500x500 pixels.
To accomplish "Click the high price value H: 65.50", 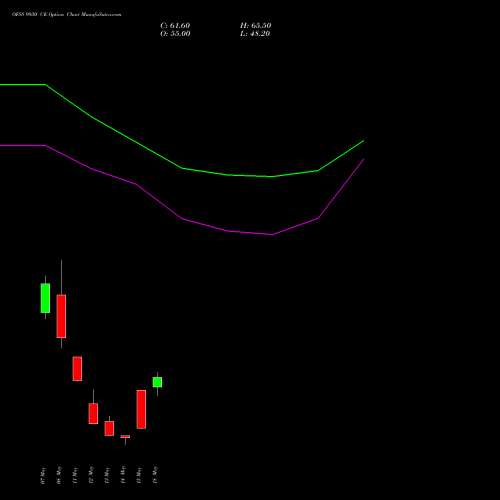I will tap(255, 26).
